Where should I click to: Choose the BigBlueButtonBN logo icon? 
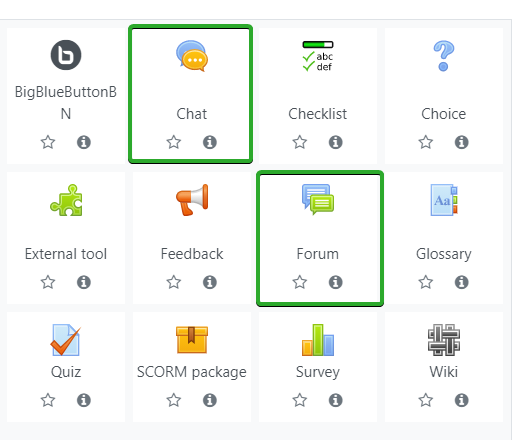coord(66,55)
